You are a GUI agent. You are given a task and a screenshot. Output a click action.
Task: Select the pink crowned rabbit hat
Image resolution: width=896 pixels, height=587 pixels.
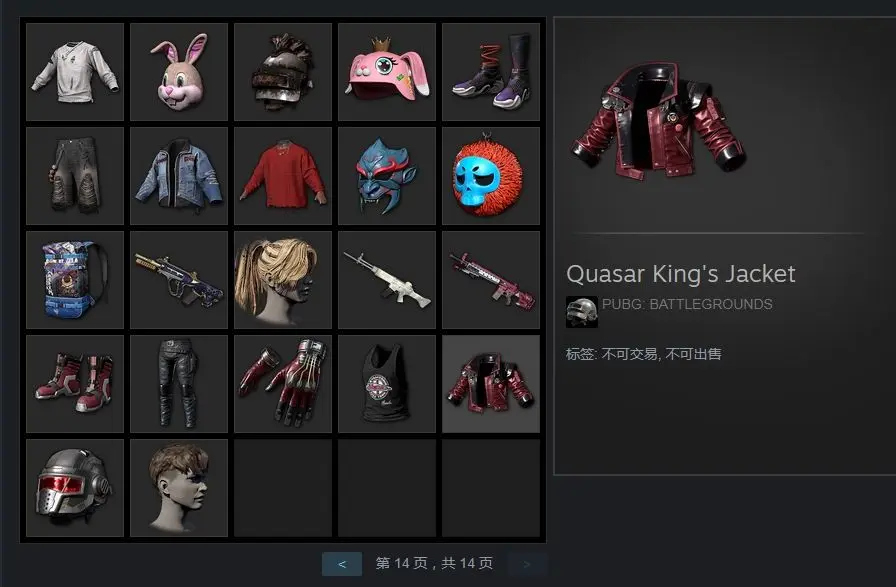(x=387, y=72)
